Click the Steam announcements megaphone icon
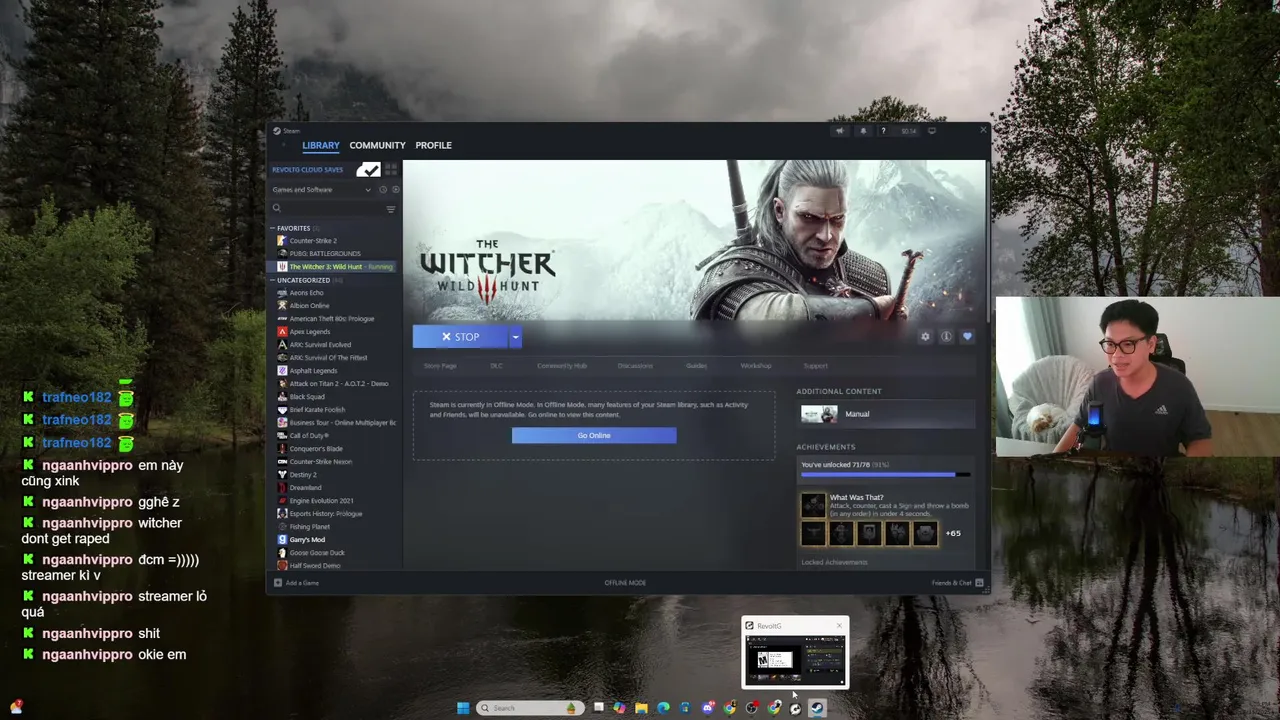The width and height of the screenshot is (1280, 720). click(839, 131)
